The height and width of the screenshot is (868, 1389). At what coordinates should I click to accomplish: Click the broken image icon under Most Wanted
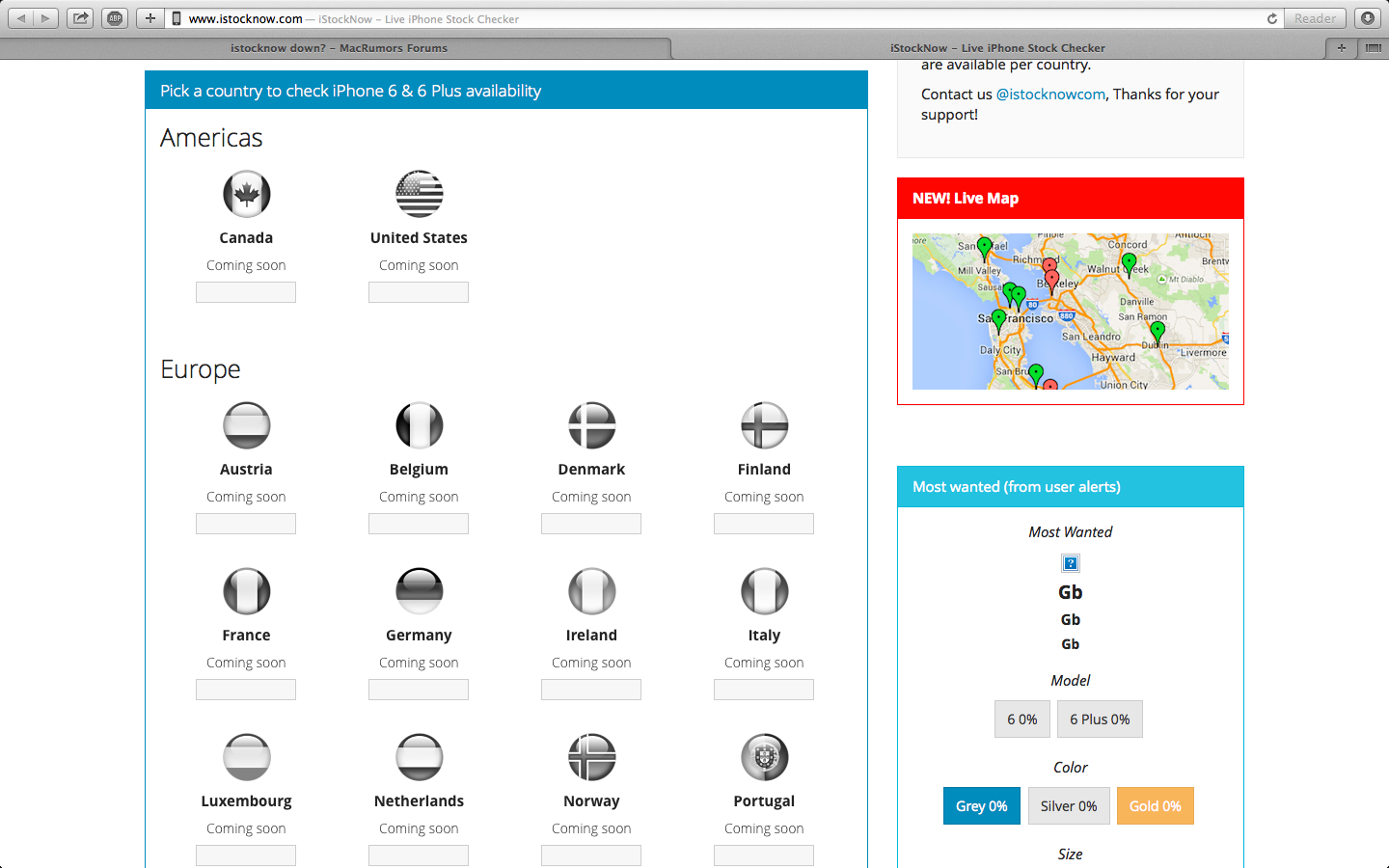pos(1070,563)
